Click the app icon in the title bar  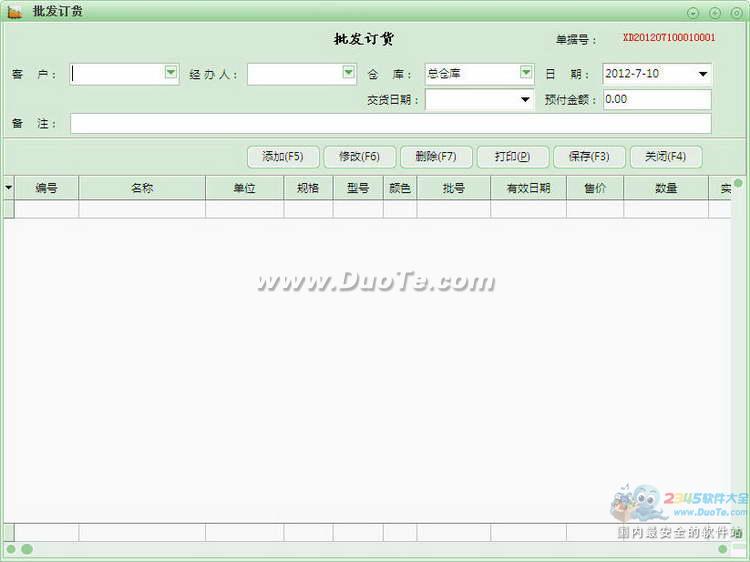point(14,12)
